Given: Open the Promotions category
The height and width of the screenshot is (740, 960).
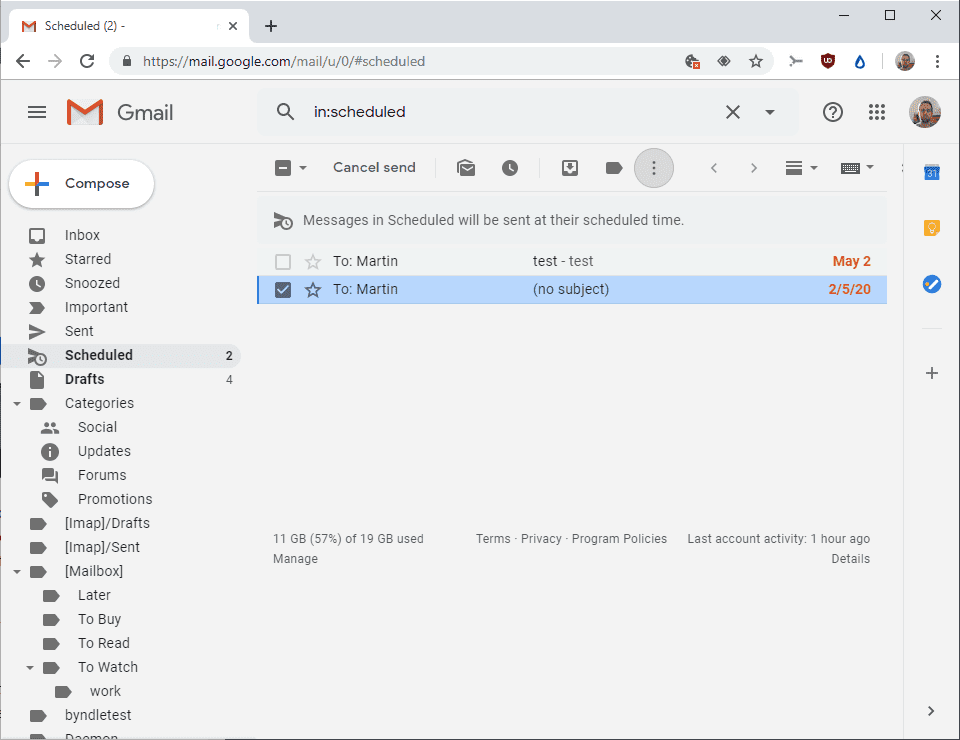Looking at the screenshot, I should tap(115, 499).
